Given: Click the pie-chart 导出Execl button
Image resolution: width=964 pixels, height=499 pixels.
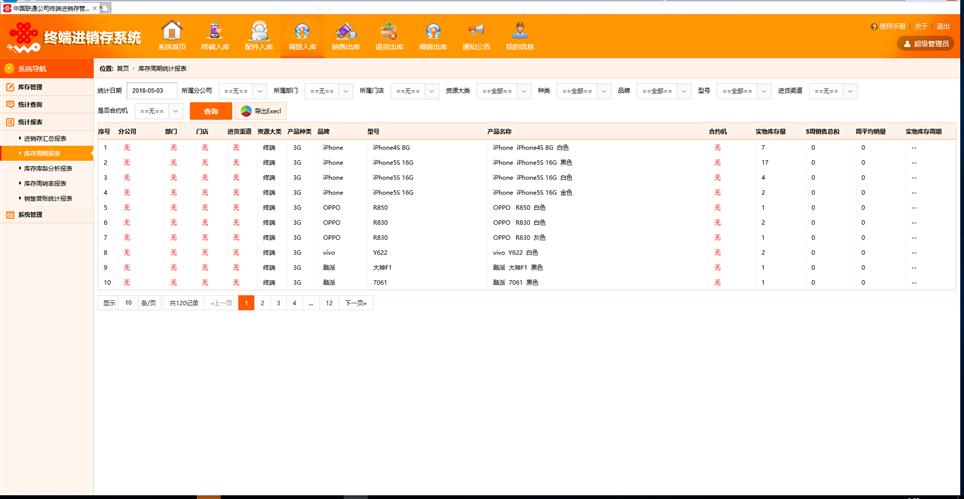Looking at the screenshot, I should point(261,111).
